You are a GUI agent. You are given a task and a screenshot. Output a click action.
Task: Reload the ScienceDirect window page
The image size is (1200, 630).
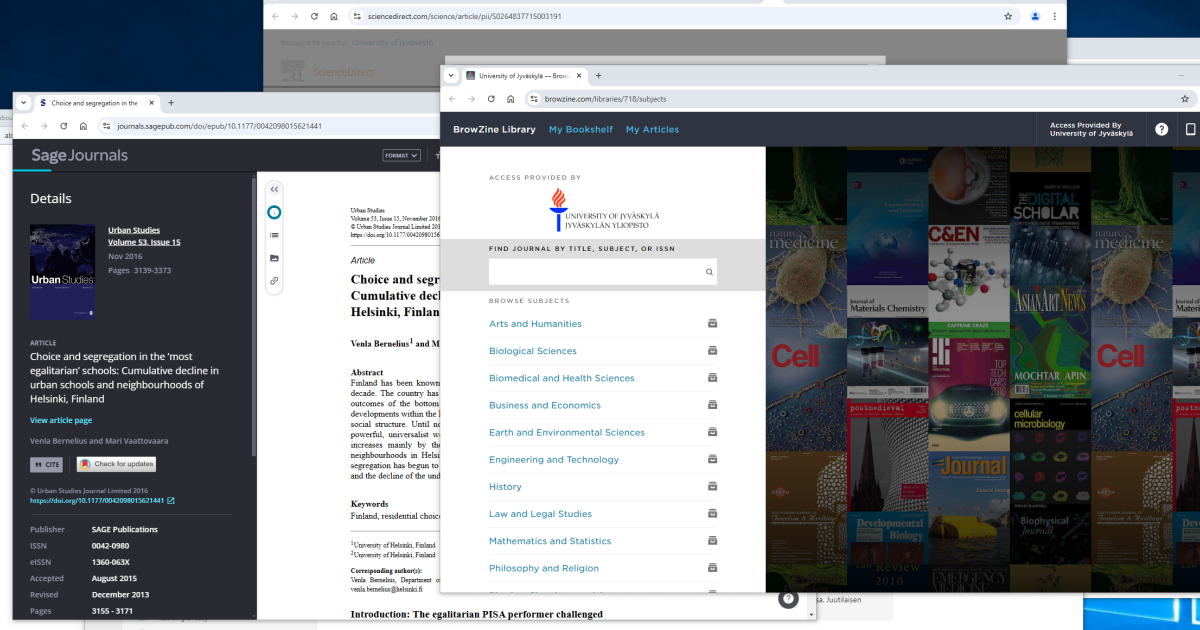[314, 16]
